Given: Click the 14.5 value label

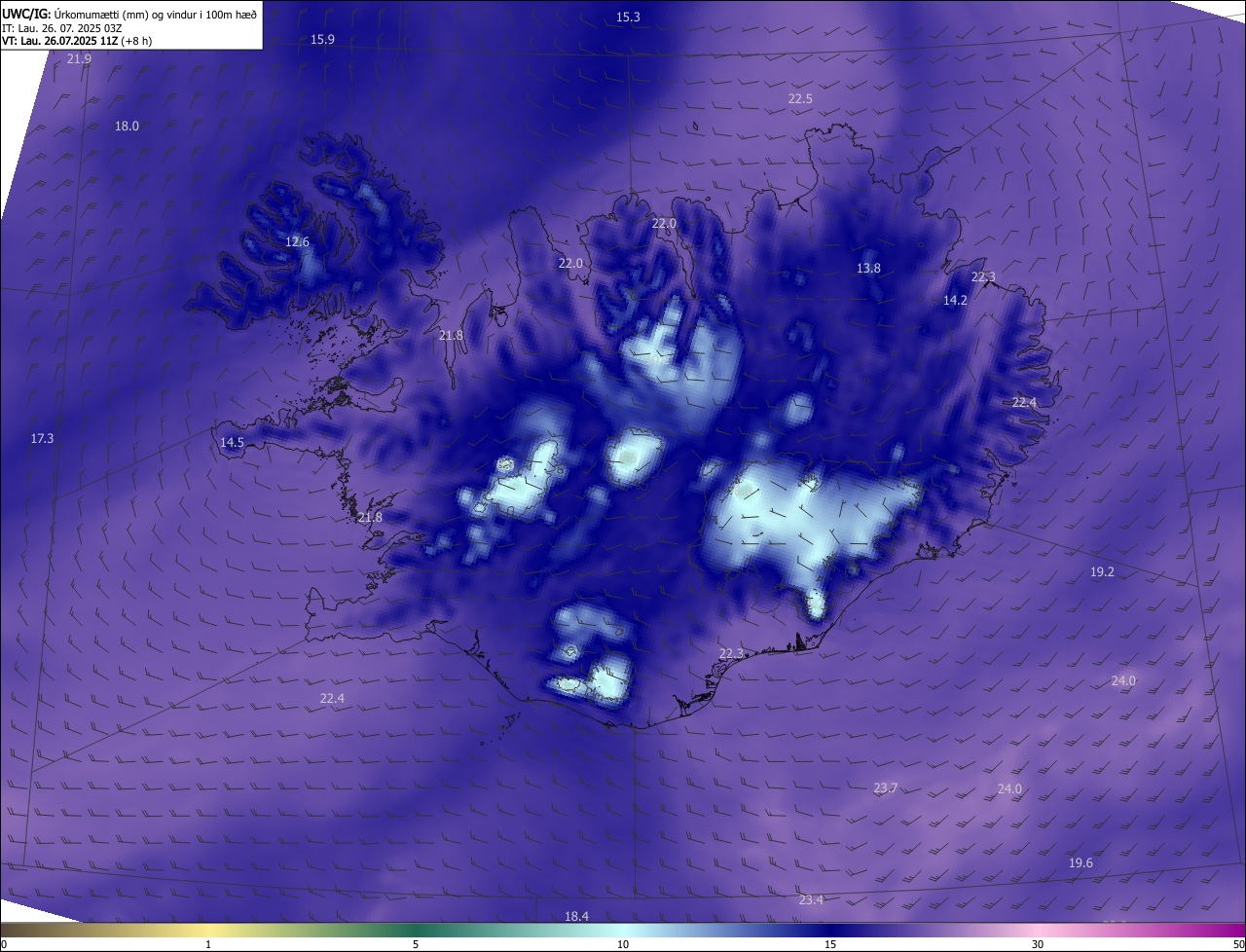Looking at the screenshot, I should coord(232,443).
